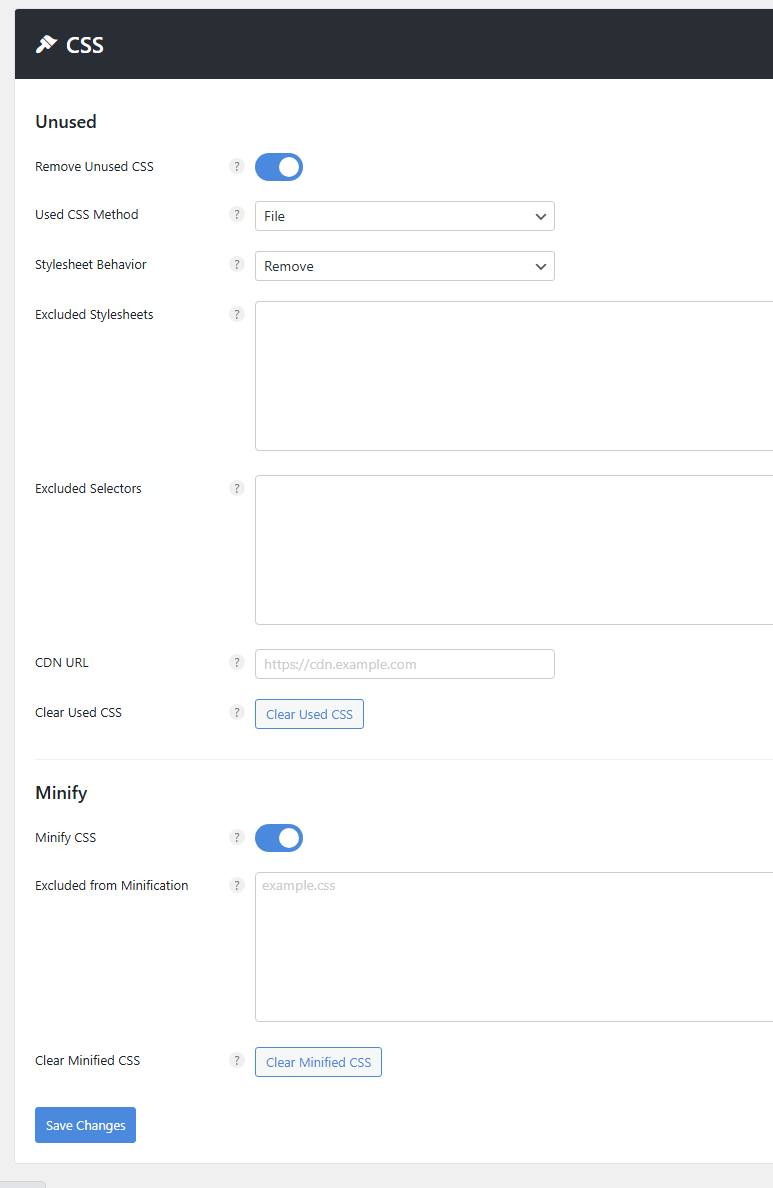Image resolution: width=773 pixels, height=1188 pixels.
Task: Click the CDN URL help icon
Action: coord(237,662)
